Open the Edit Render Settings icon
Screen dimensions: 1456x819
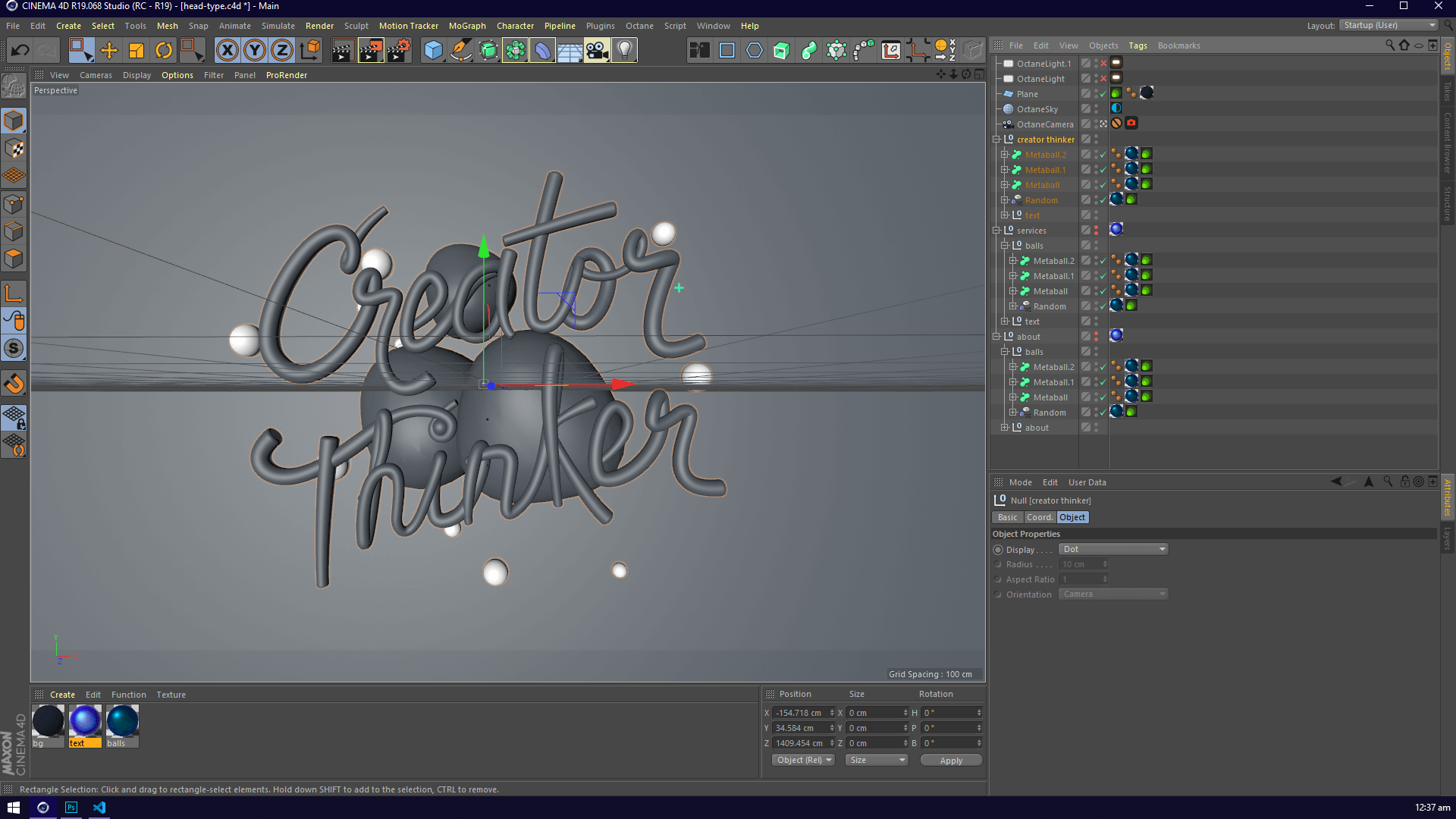(398, 51)
